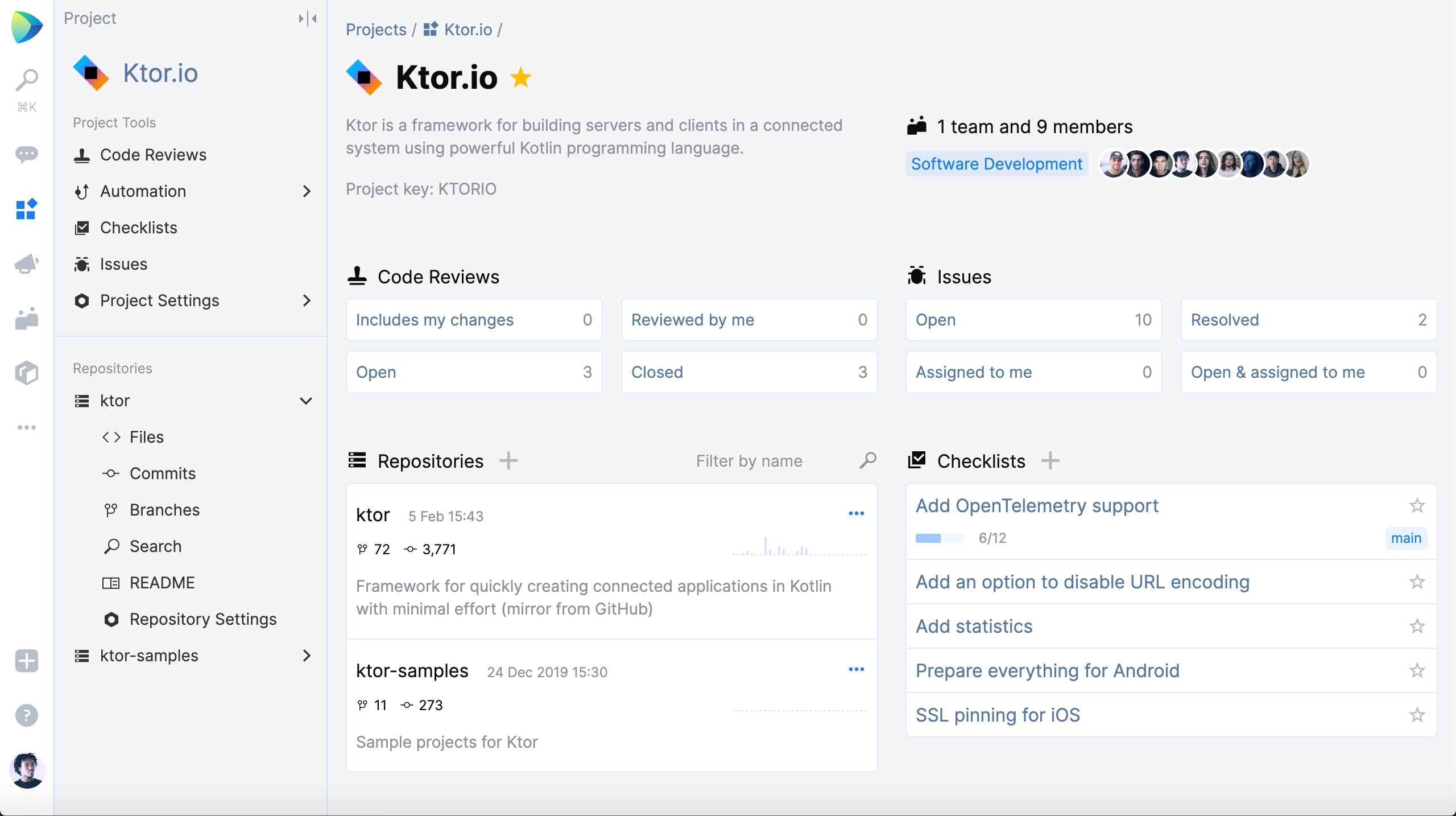Star the Add an option to disable URL encoding checklist

point(1417,582)
